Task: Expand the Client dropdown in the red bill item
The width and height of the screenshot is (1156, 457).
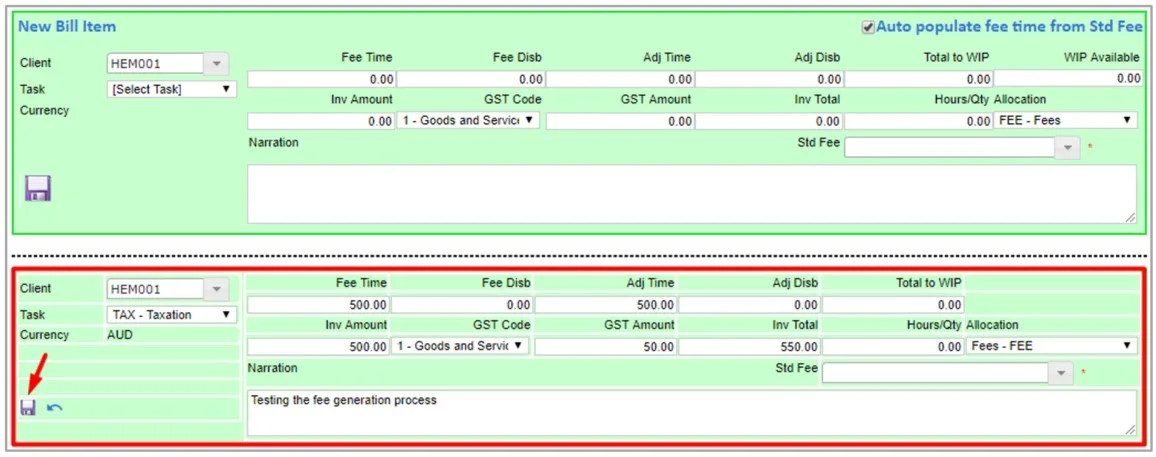Action: pyautogui.click(x=216, y=290)
